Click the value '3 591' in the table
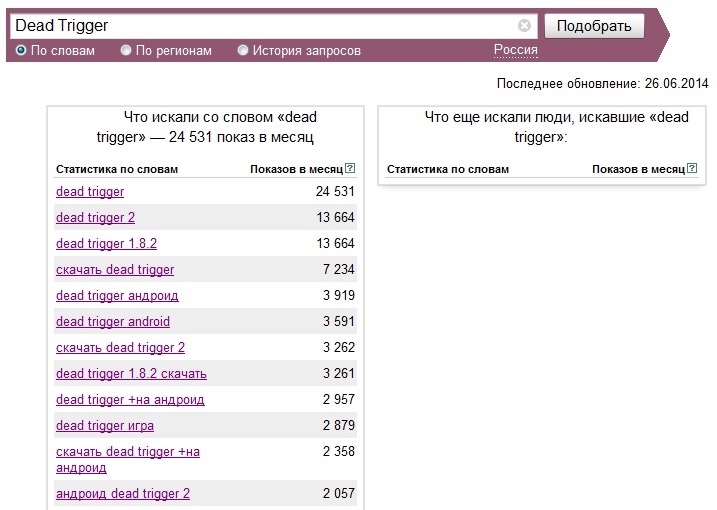Viewport: 717px width, 510px height. coord(339,322)
